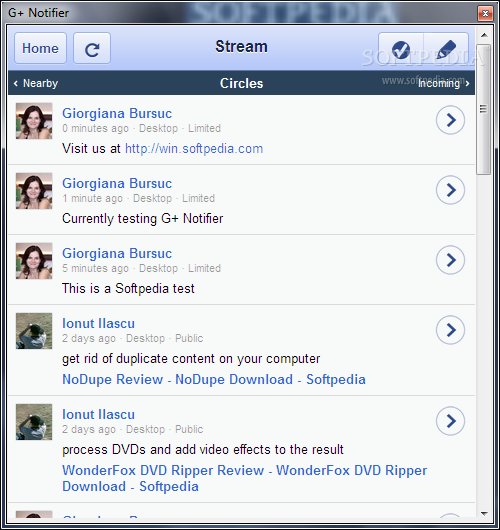The image size is (500, 530).
Task: Follow the http://win.softpedia.com link
Action: click(194, 149)
